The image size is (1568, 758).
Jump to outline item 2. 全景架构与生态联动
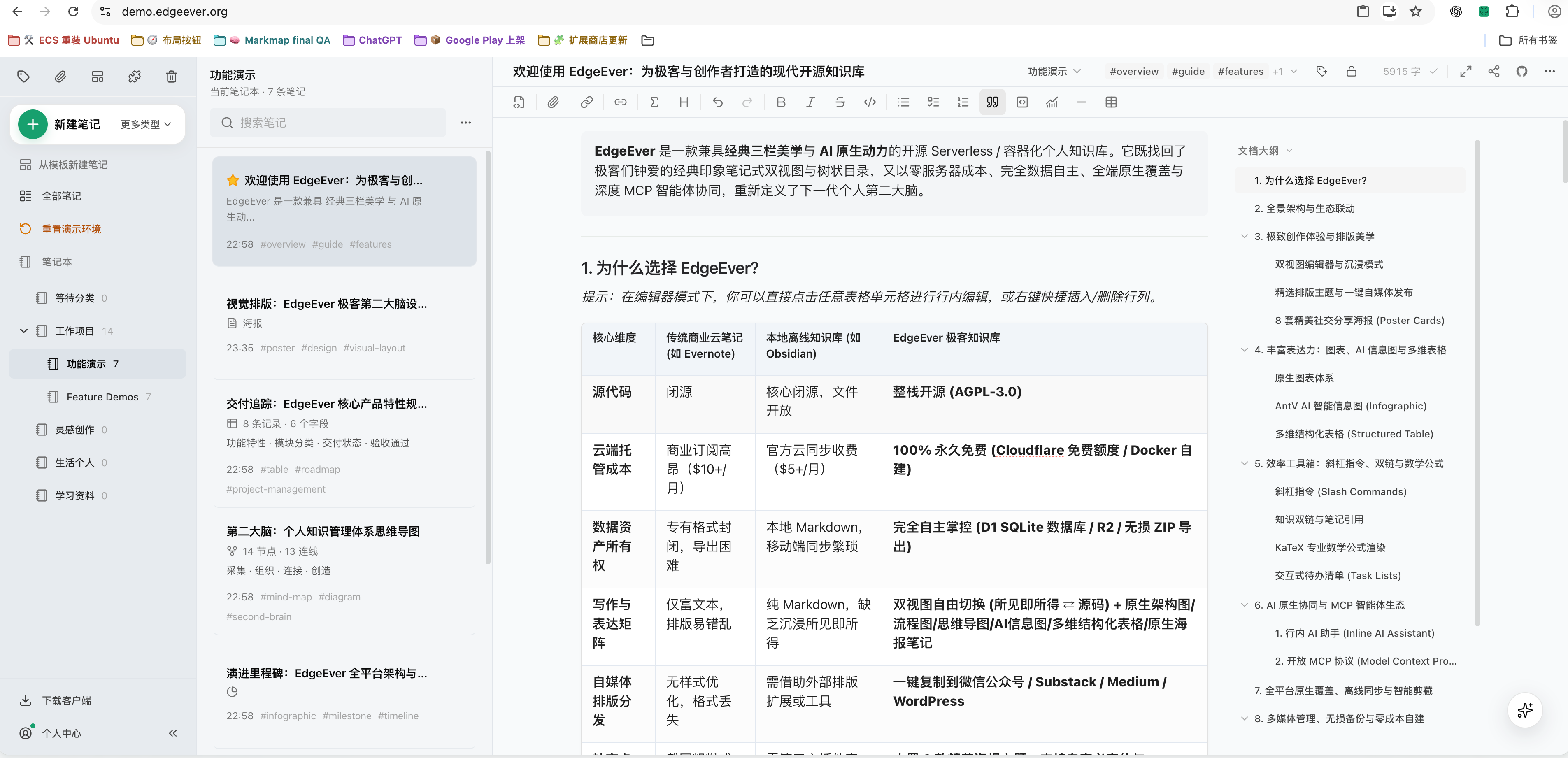point(1305,208)
